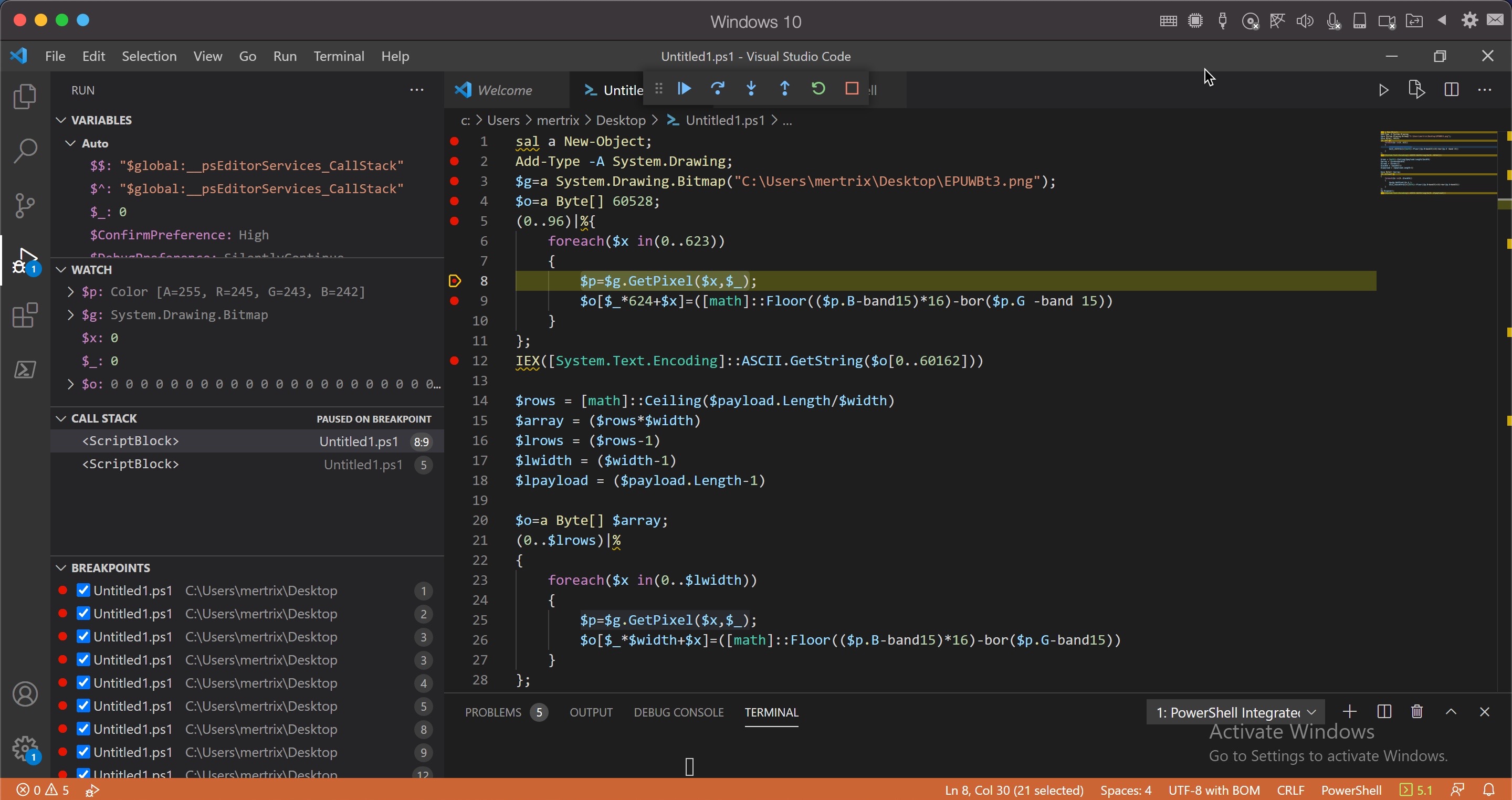The width and height of the screenshot is (1512, 800).
Task: Collapse the VARIABLES section
Action: 60,120
